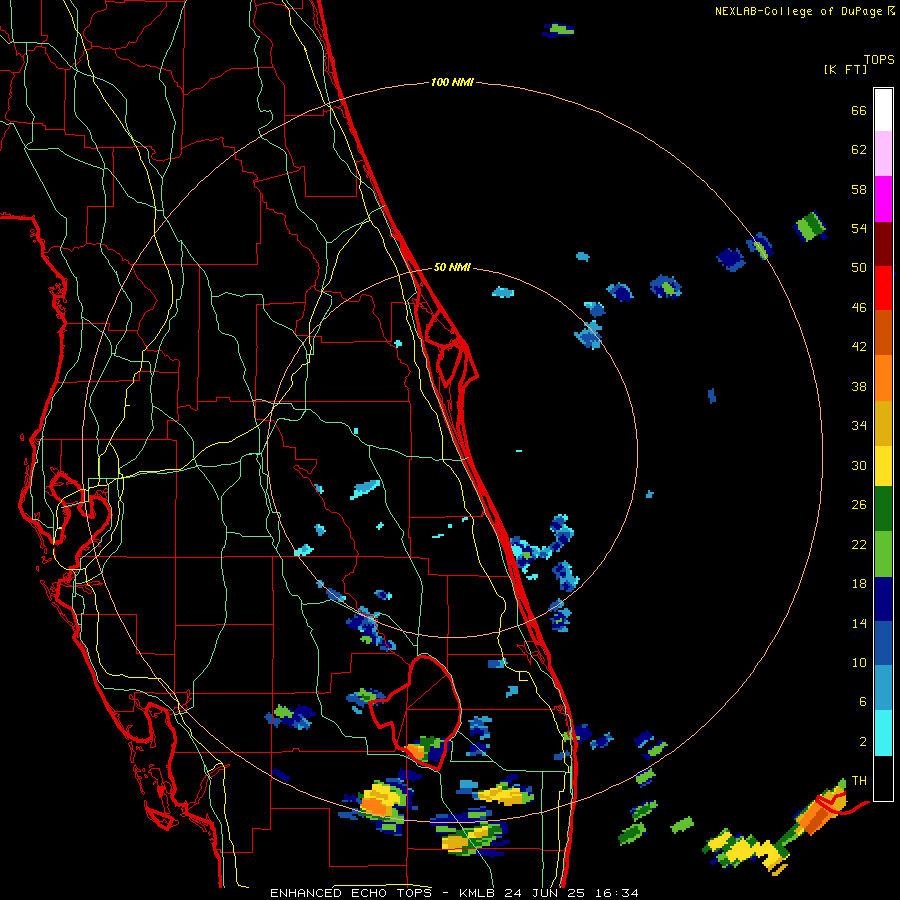Select the legend value 2
This screenshot has width=900, height=900.
(863, 741)
